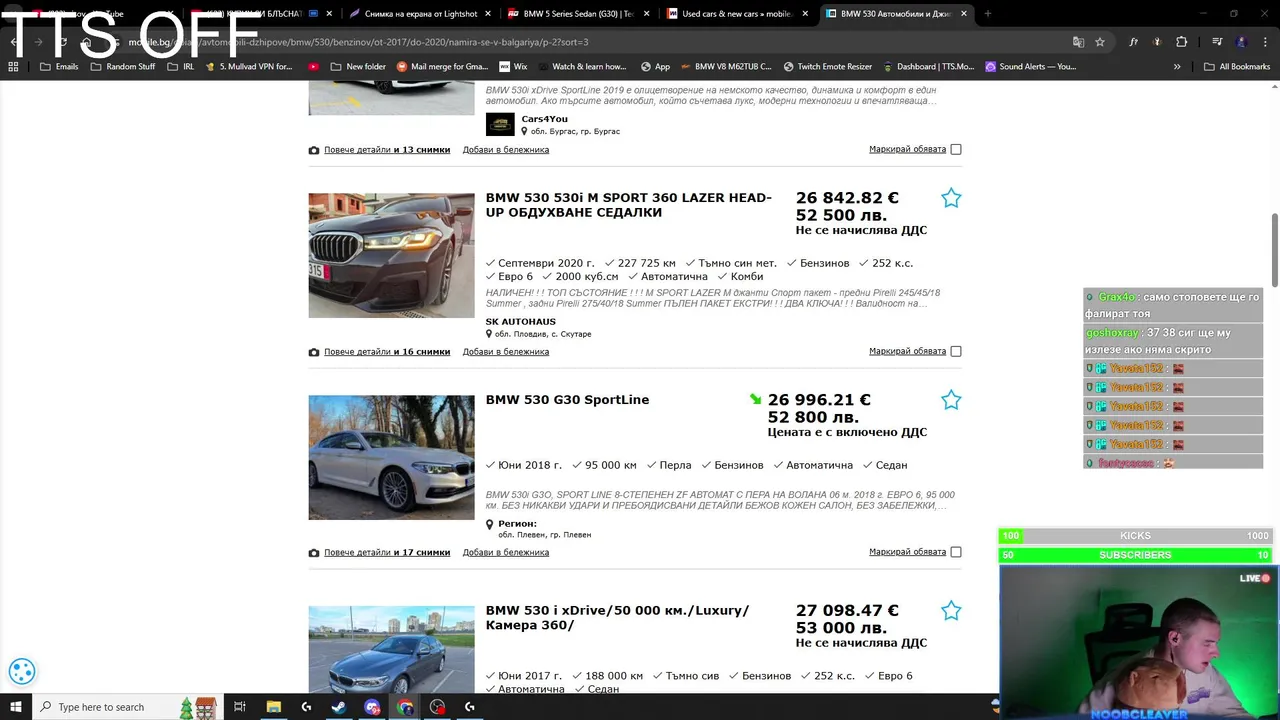Open the Twitch Emote Resizer bookmark
Image resolution: width=1280 pixels, height=720 pixels.
coord(827,67)
